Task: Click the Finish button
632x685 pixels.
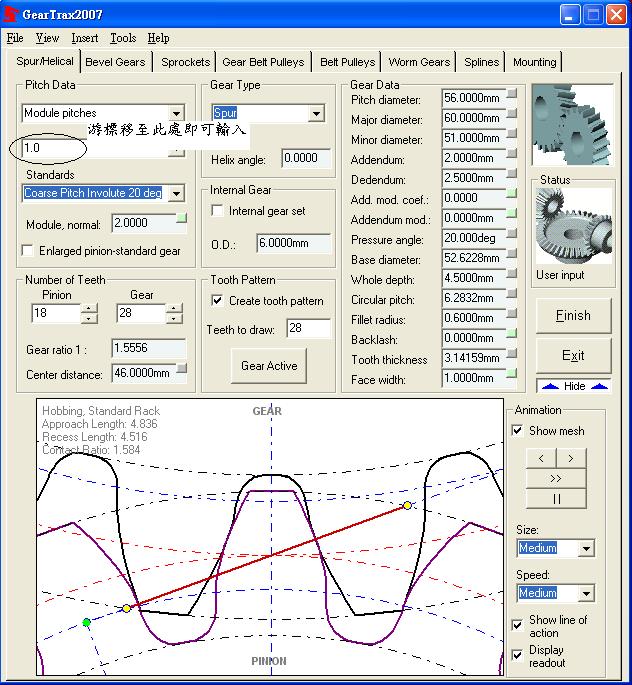Action: click(x=573, y=315)
